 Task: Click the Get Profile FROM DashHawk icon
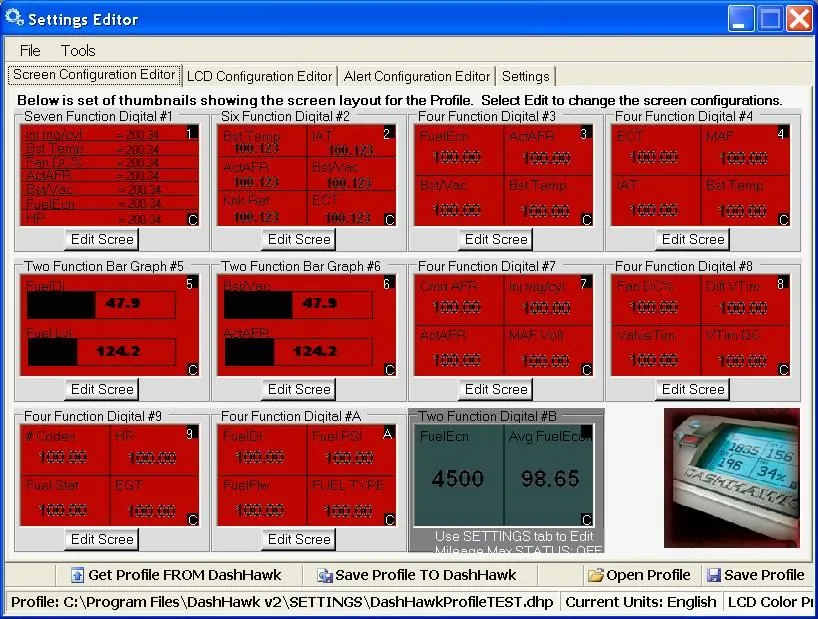click(77, 576)
